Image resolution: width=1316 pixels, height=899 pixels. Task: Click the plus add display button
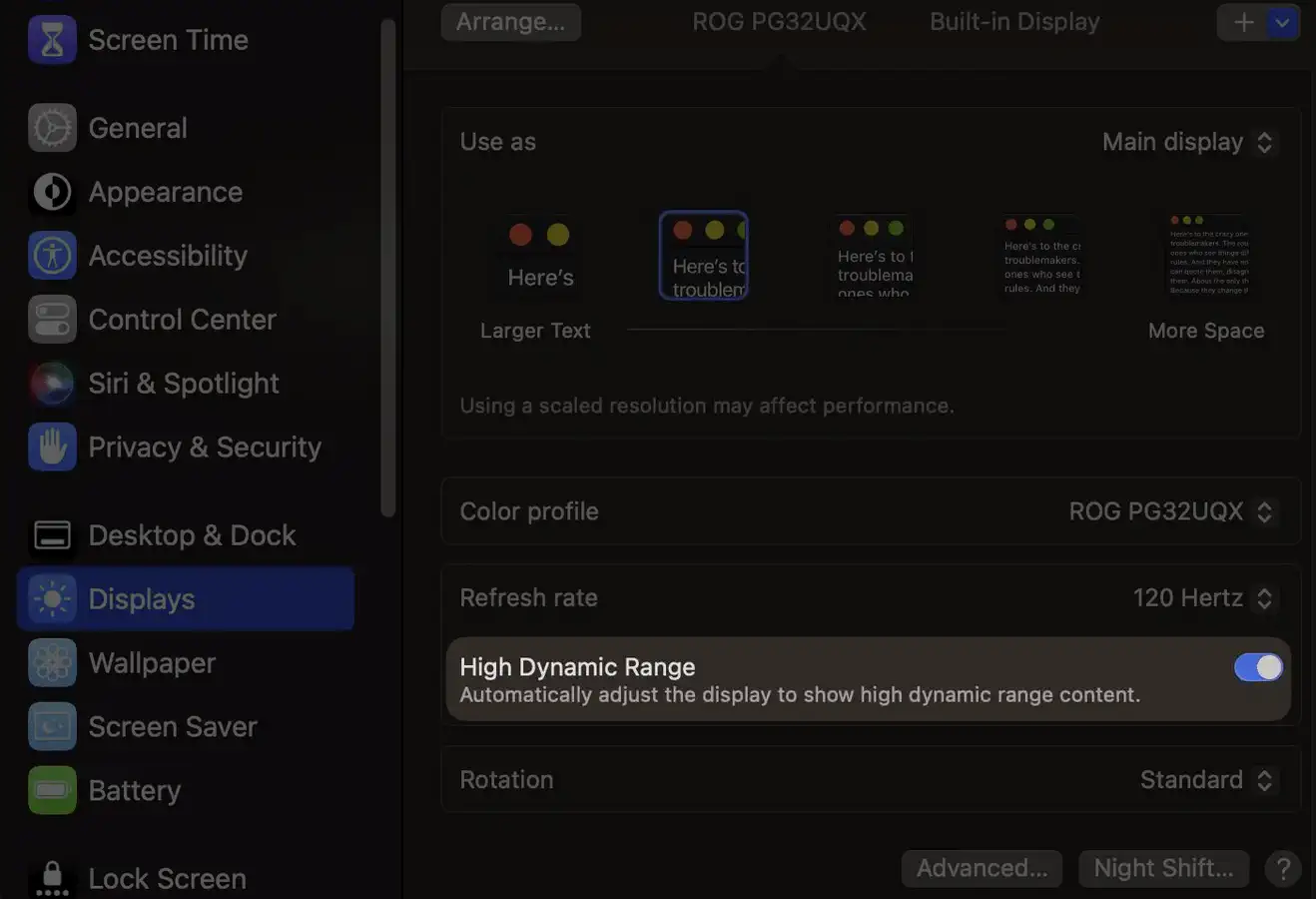pos(1243,22)
